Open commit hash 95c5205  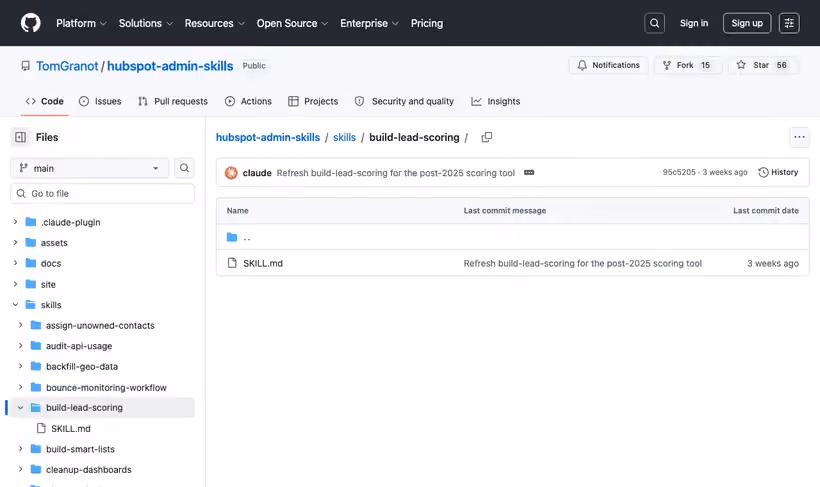pyautogui.click(x=679, y=172)
